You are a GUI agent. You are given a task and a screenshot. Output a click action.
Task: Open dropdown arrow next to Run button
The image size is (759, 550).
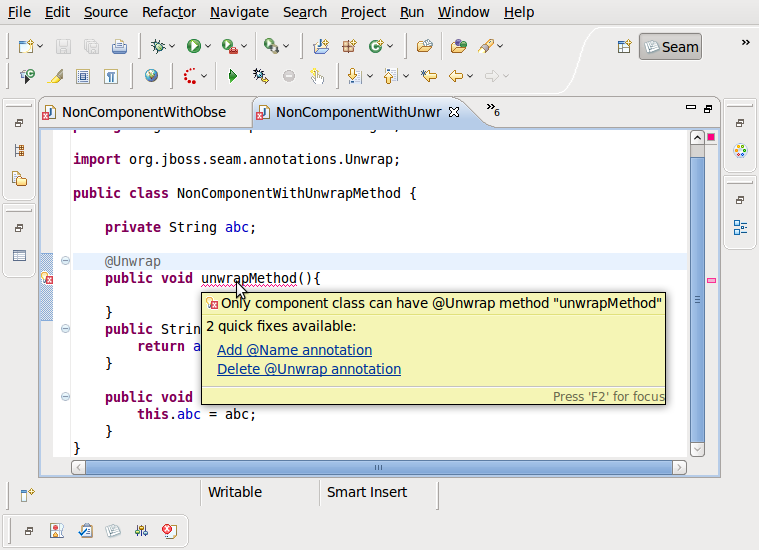pos(208,47)
